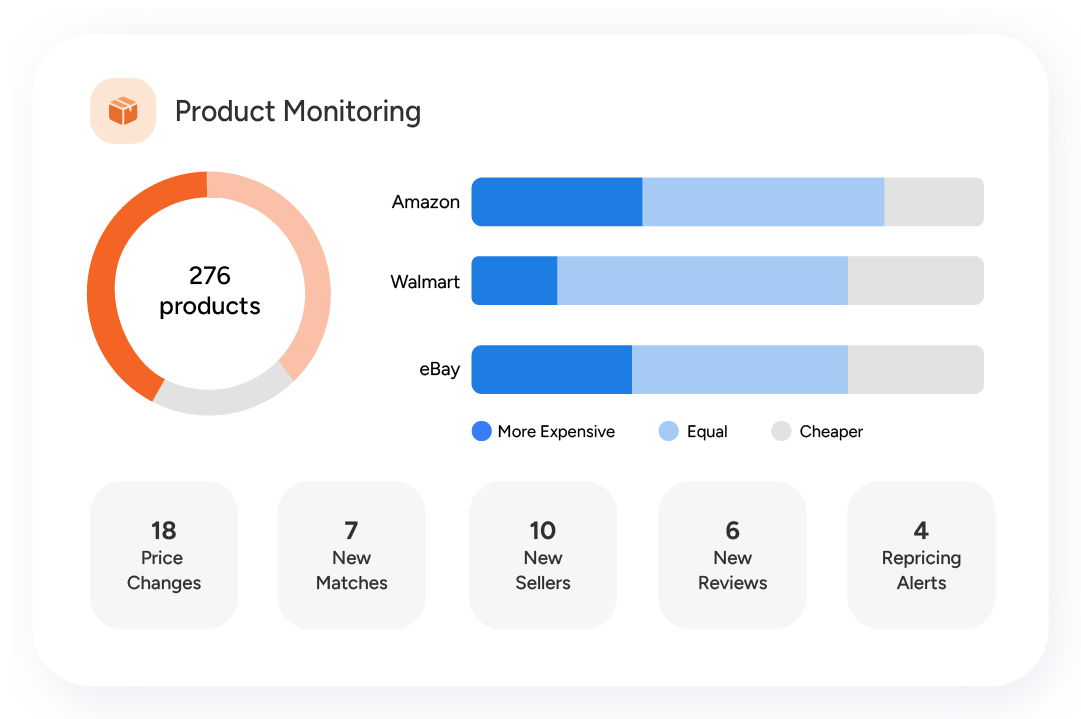Open the 4 Repricing Alerts card
Viewport: 1081px width, 719px height.
[x=922, y=555]
